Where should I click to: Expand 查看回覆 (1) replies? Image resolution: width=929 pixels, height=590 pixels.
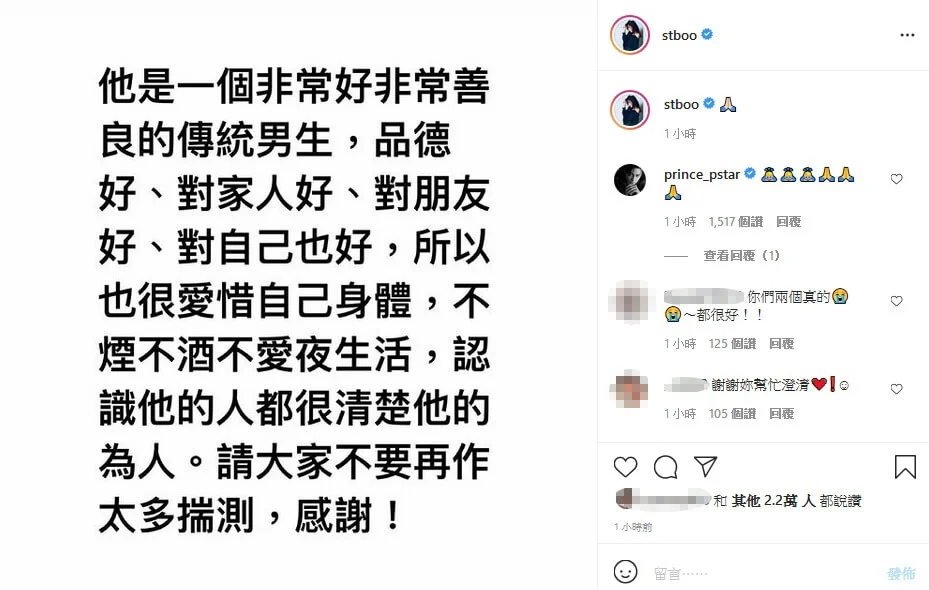[x=741, y=255]
